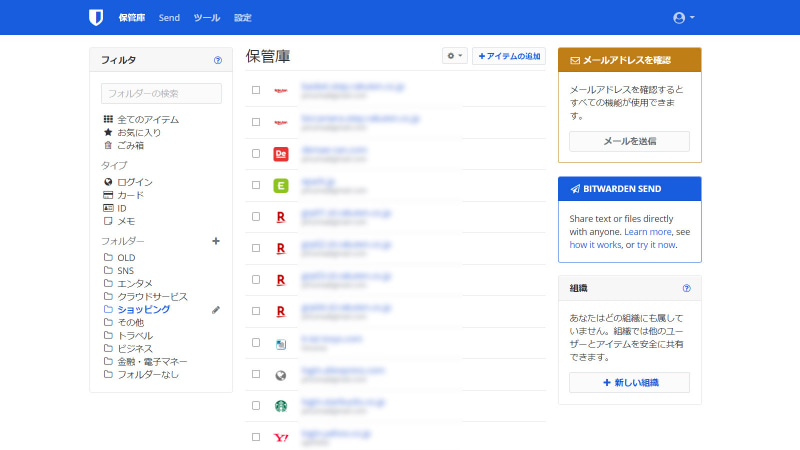Check the checkbox beside Starbucks icon
800x450 pixels.
[x=256, y=406]
